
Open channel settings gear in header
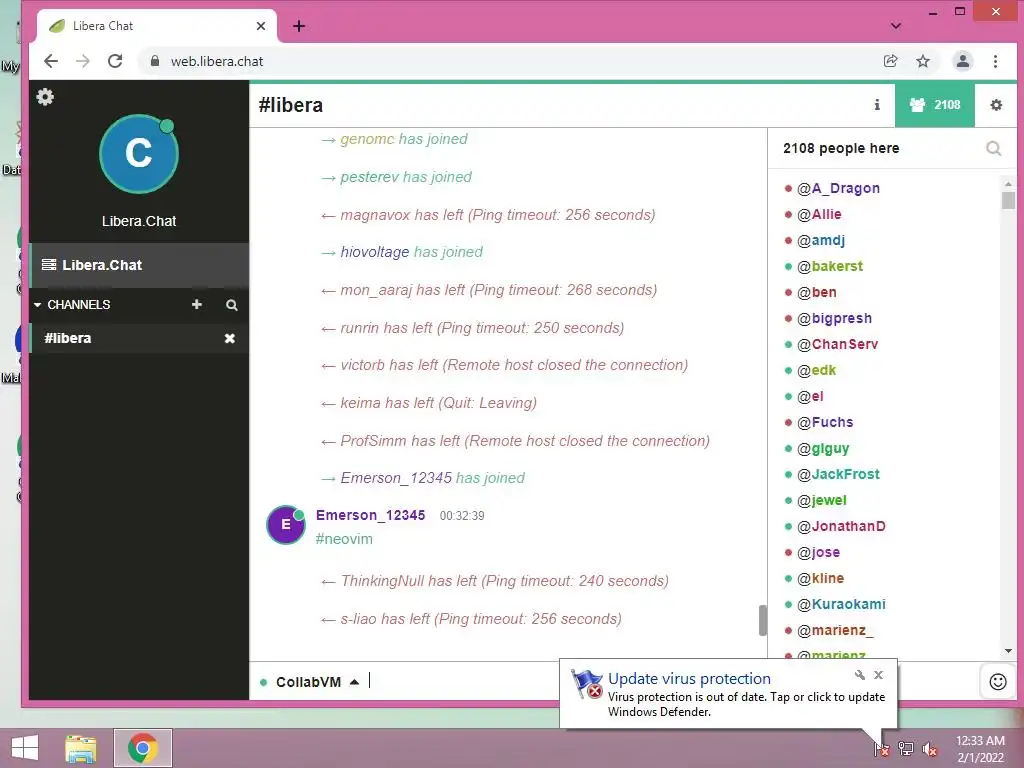tap(996, 104)
